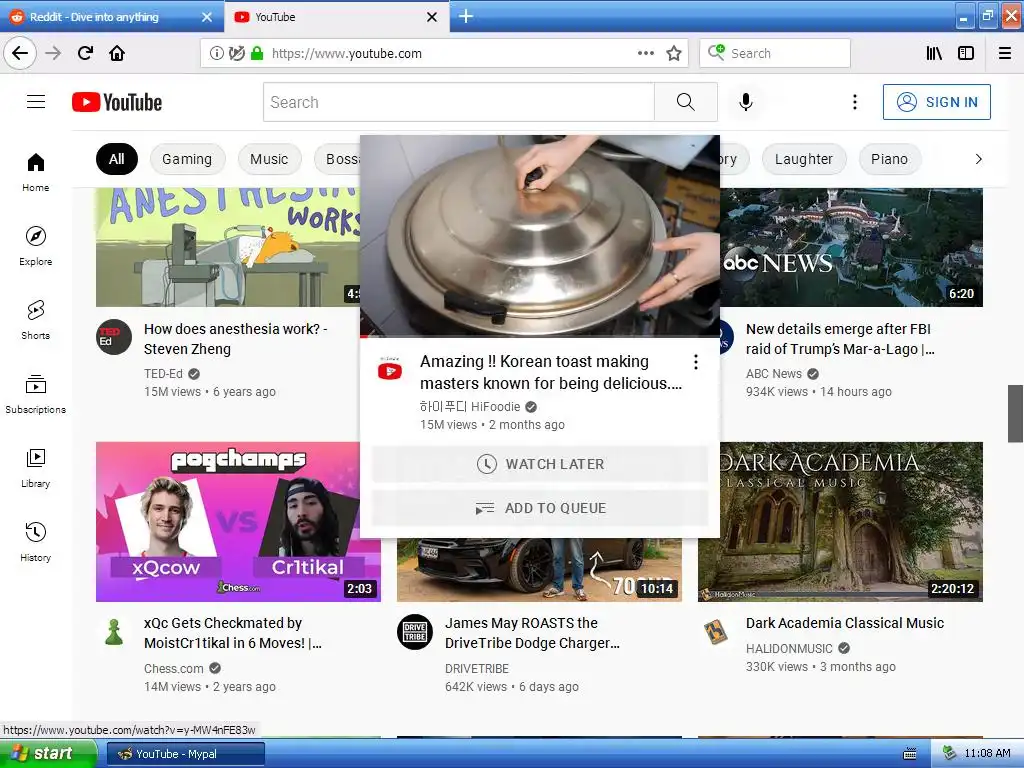Open History in the sidebar
1024x768 pixels.
click(35, 542)
